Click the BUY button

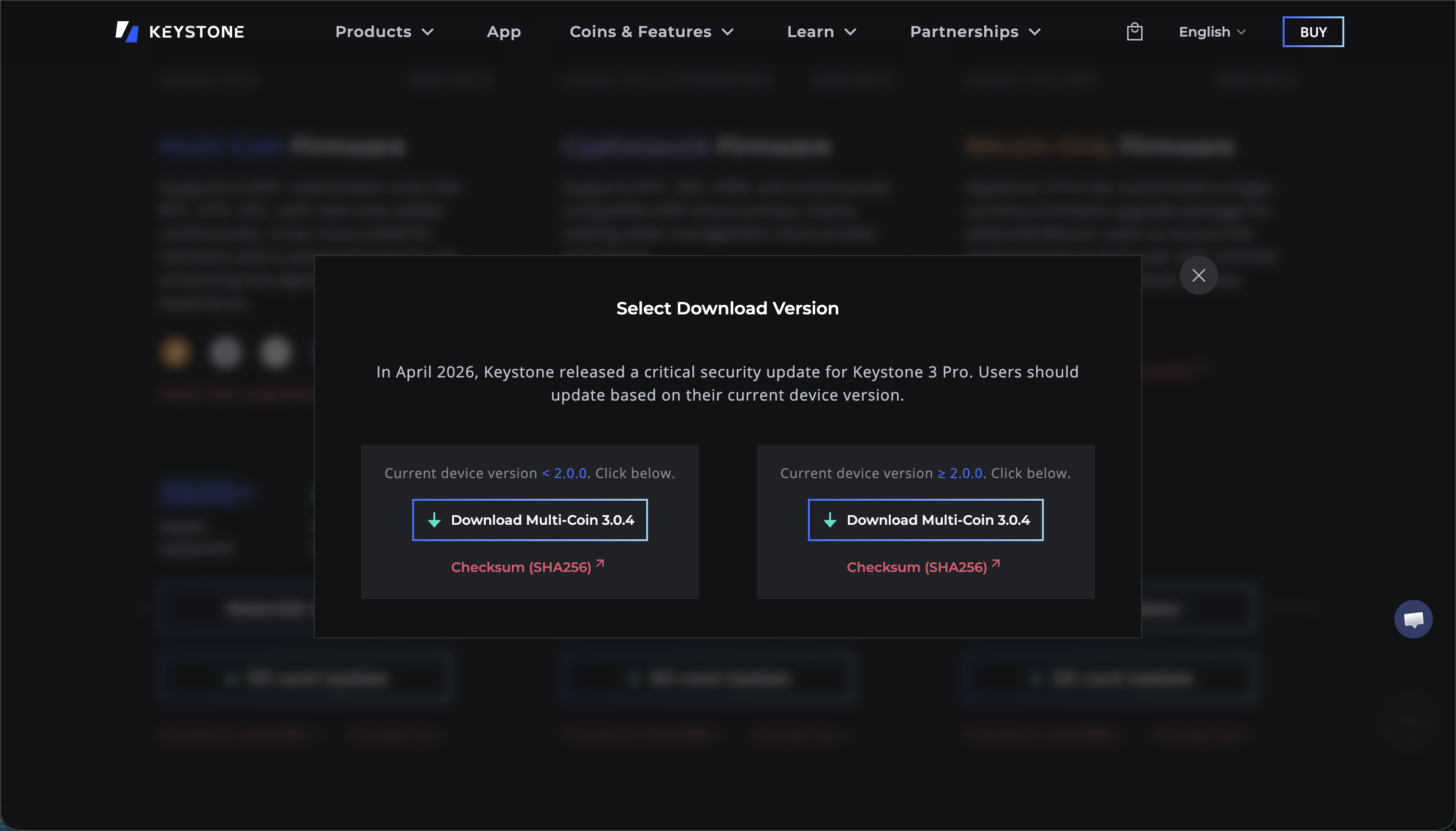pyautogui.click(x=1313, y=32)
